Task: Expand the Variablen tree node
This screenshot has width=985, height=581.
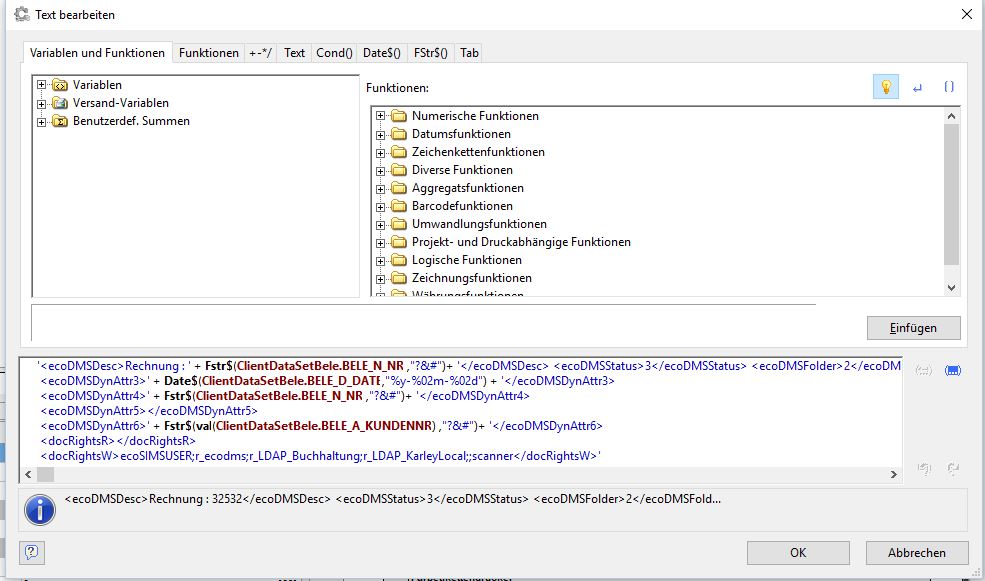Action: [x=41, y=85]
